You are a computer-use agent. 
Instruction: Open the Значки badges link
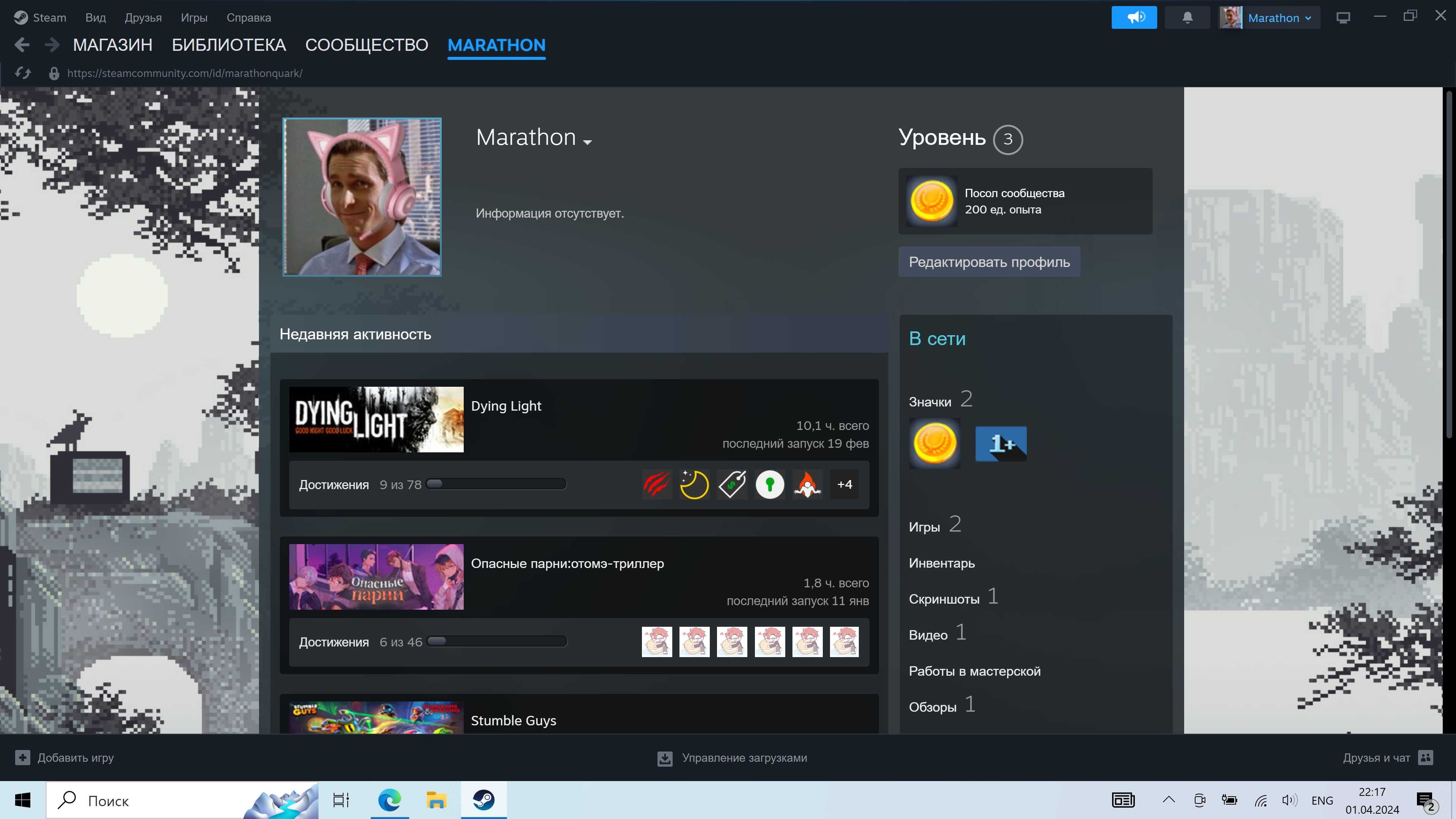(930, 402)
